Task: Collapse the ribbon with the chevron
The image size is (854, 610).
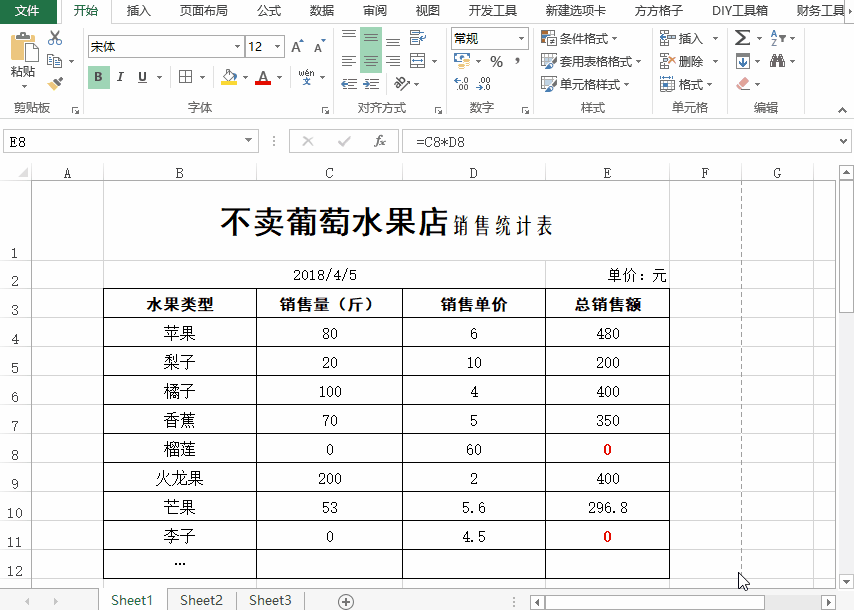Action: click(x=842, y=110)
